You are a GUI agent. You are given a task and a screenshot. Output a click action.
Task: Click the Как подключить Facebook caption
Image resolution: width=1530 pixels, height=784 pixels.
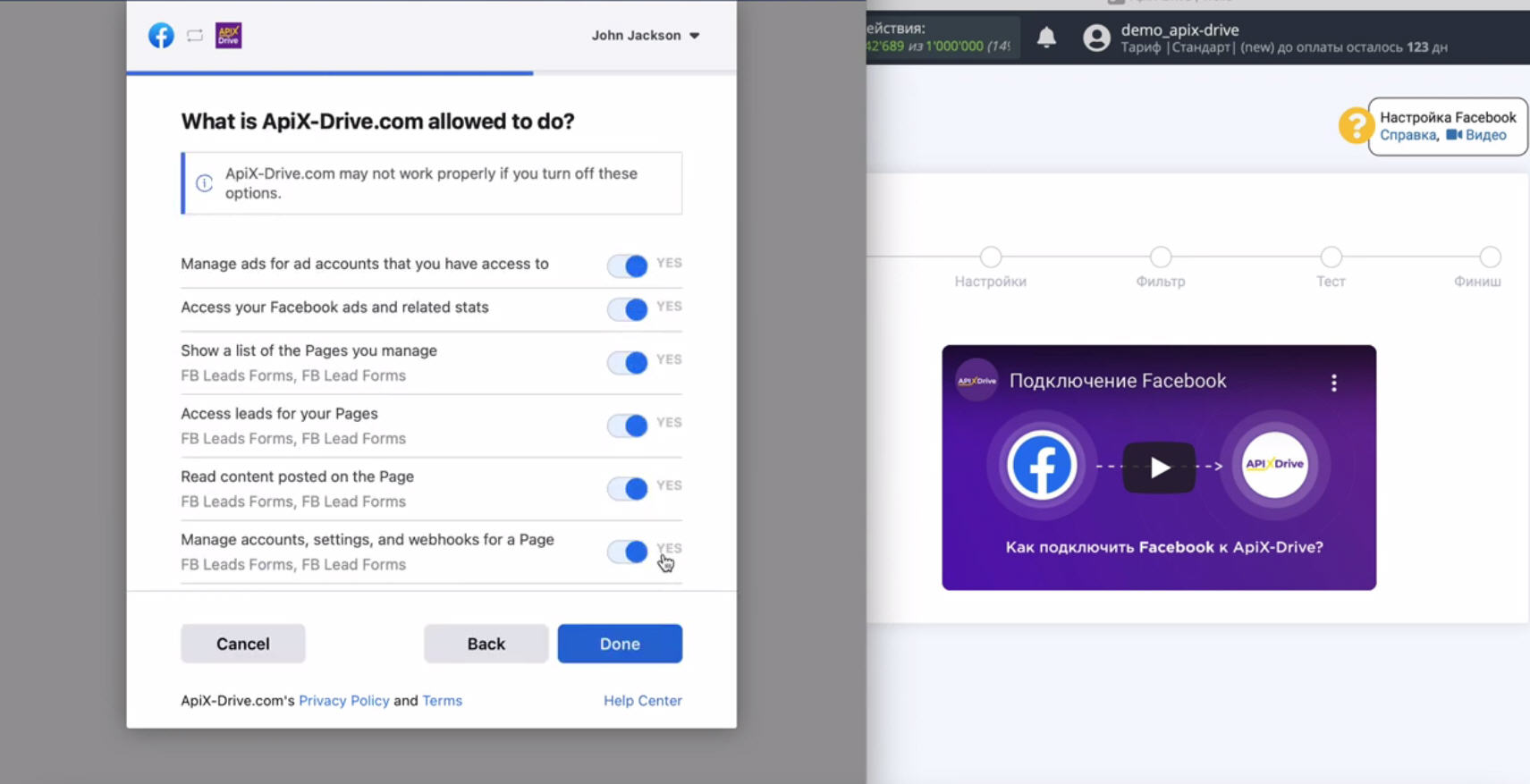coord(1164,547)
